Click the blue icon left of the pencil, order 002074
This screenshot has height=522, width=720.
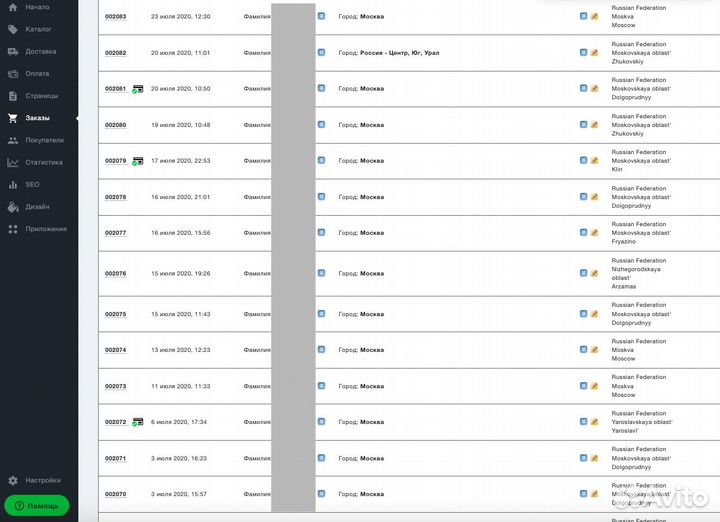[x=583, y=350]
